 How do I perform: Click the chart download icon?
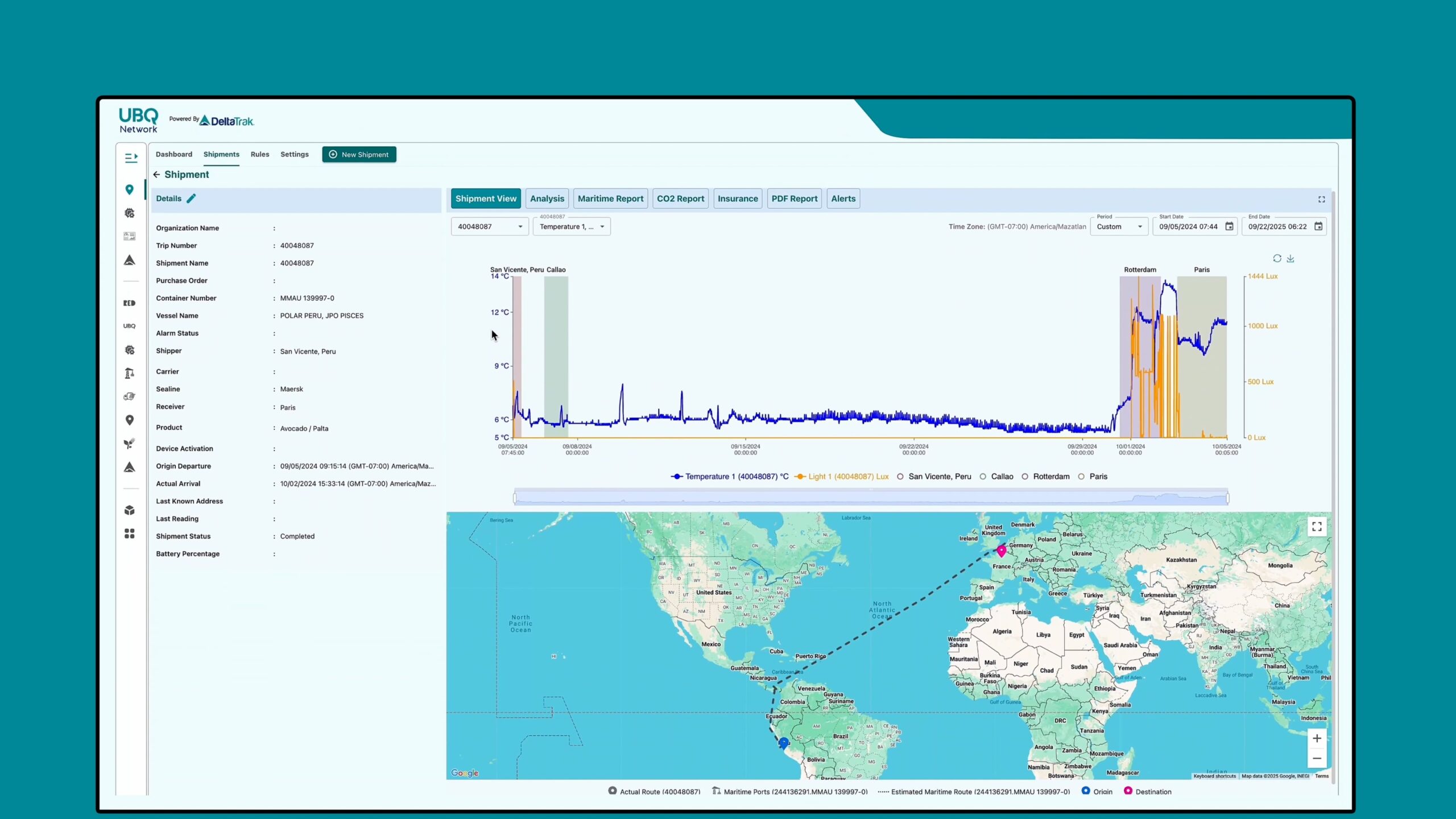[1290, 259]
